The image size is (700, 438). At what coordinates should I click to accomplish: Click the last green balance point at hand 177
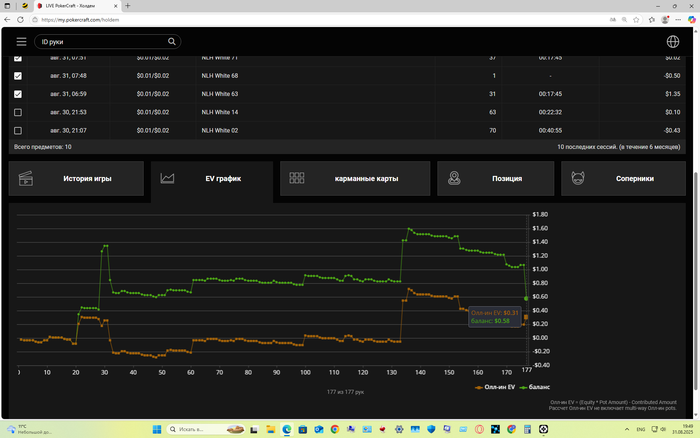[526, 298]
